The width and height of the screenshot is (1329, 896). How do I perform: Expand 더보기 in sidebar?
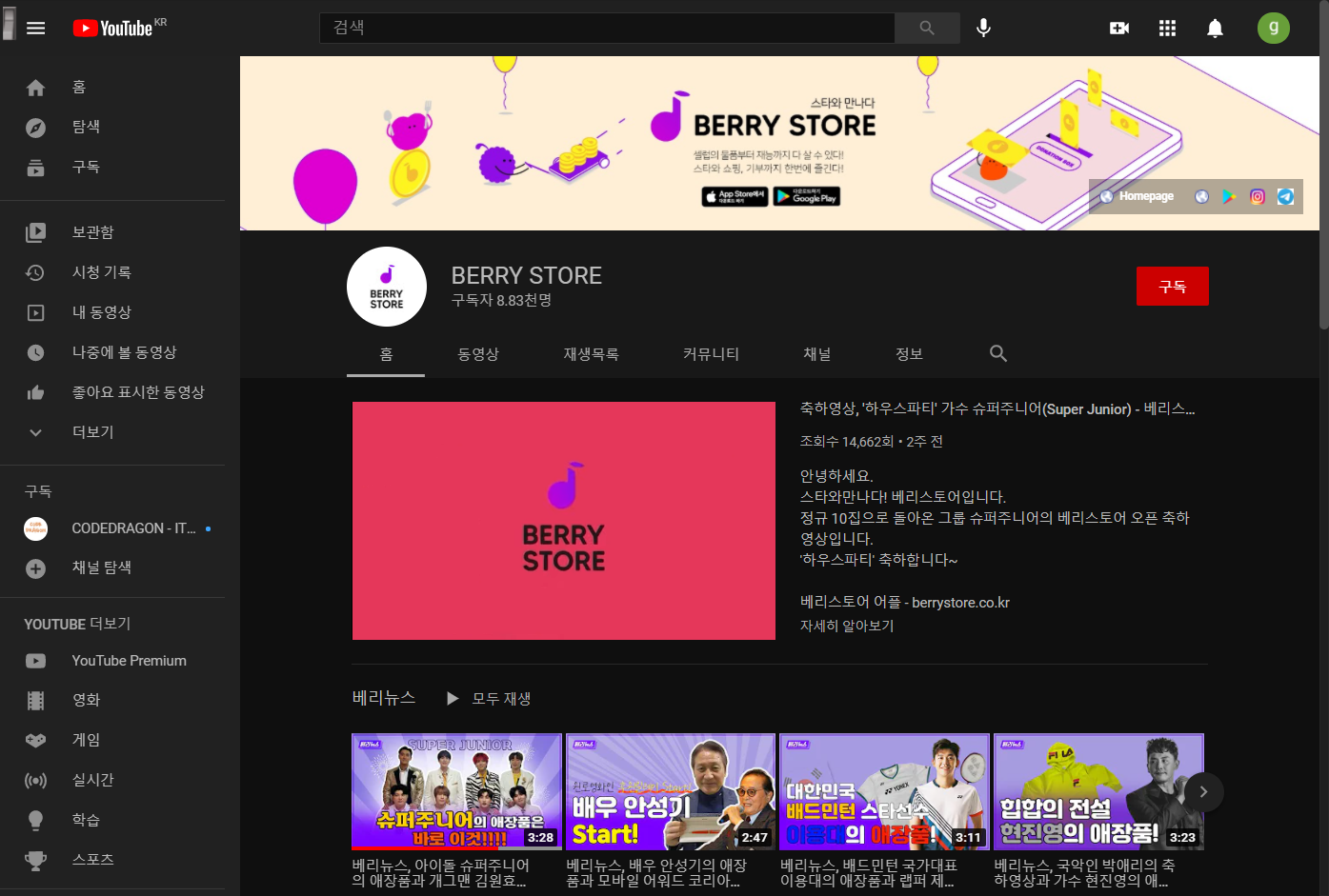point(112,432)
